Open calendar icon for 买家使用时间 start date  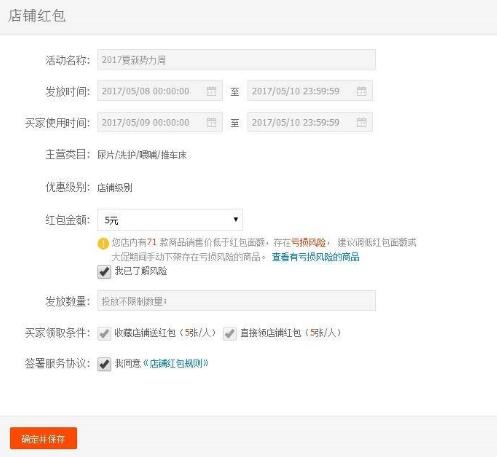[x=211, y=122]
